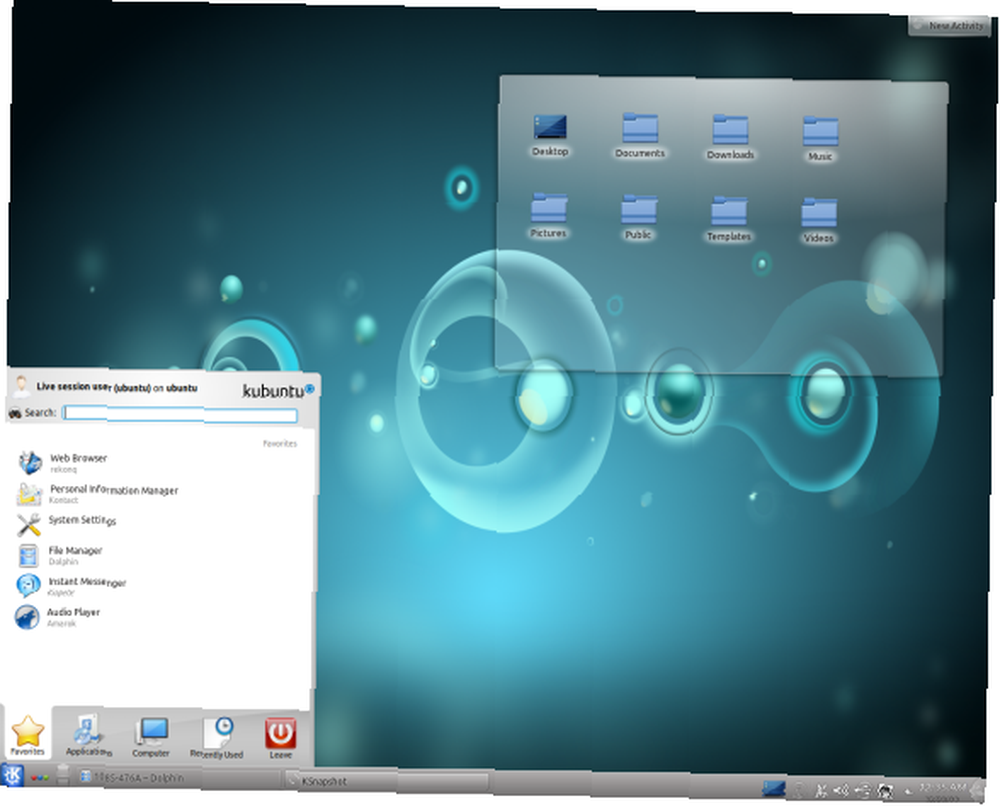The width and height of the screenshot is (1000, 806).
Task: Open the activity switcher dots icon
Action: click(40, 777)
